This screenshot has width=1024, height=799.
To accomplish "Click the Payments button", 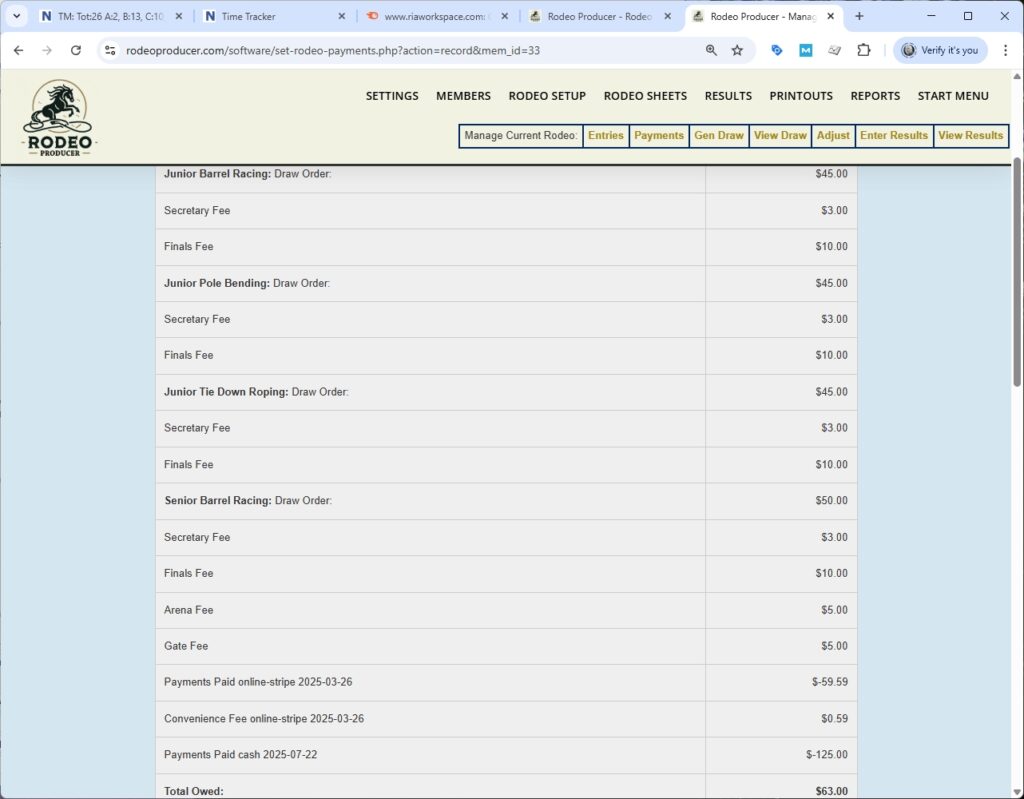I will pos(659,135).
